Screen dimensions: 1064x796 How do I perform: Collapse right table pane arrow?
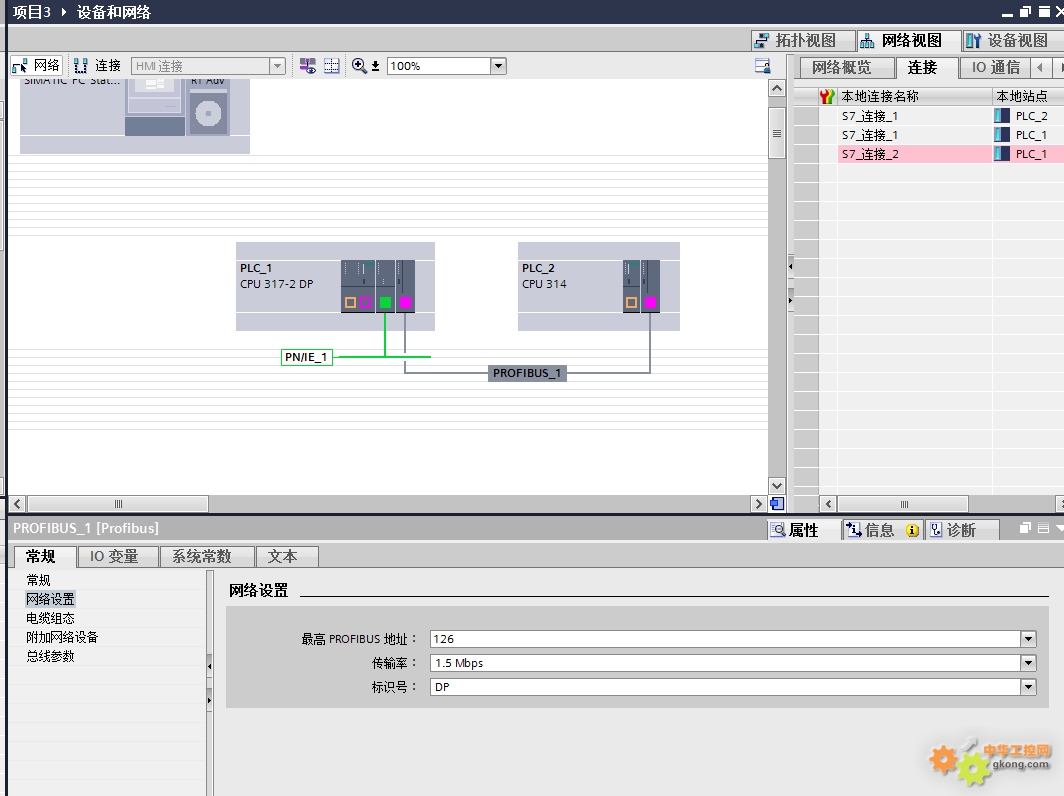coord(791,267)
